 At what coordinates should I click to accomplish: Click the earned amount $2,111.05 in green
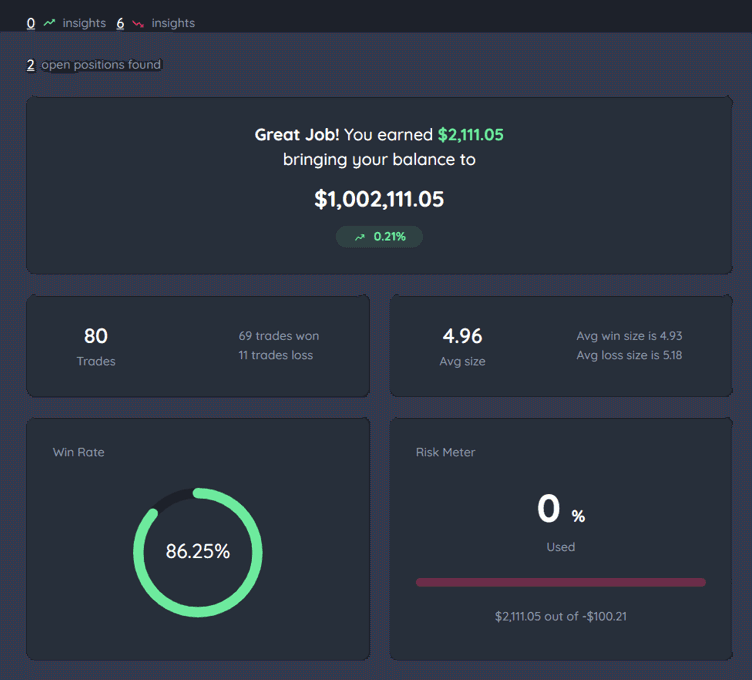[470, 135]
